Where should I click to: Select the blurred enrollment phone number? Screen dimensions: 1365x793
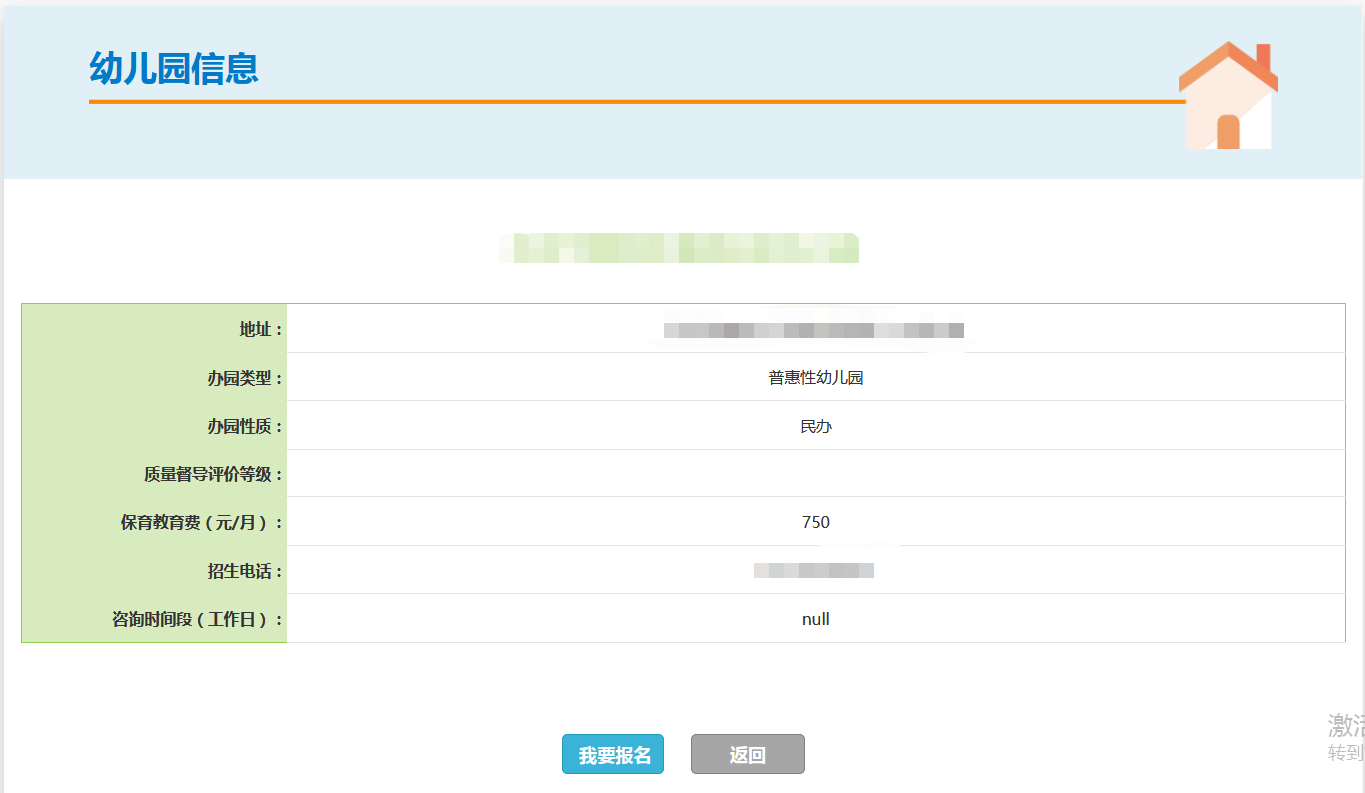coord(814,570)
